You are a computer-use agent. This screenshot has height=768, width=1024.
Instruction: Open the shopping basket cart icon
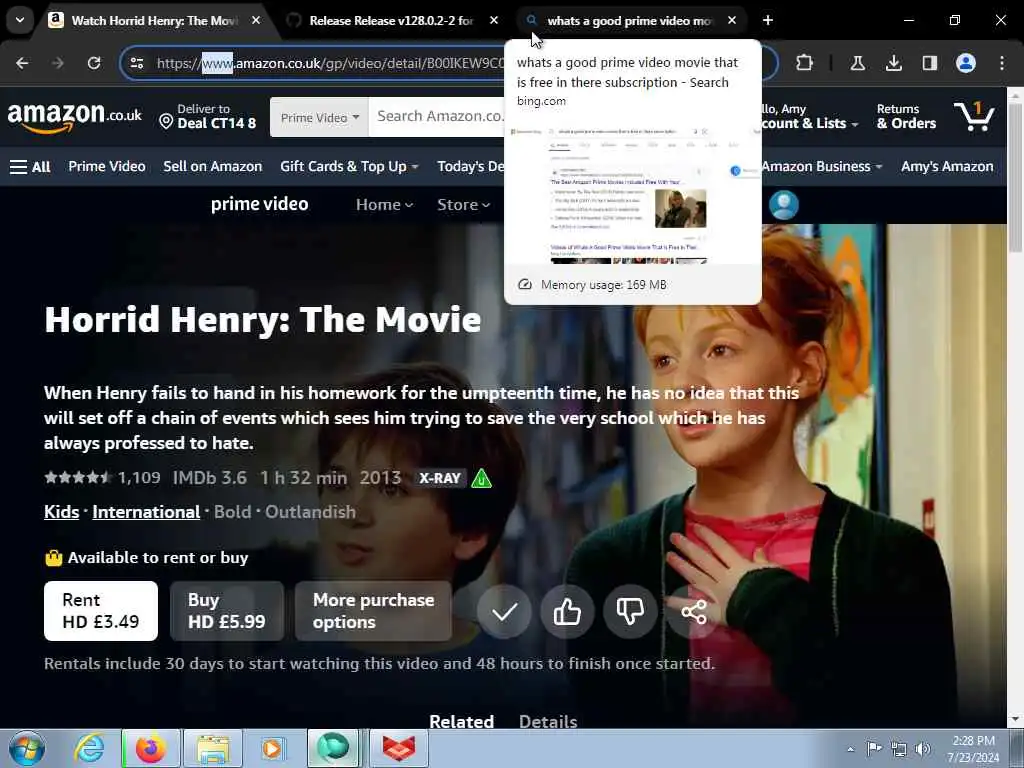pyautogui.click(x=974, y=116)
